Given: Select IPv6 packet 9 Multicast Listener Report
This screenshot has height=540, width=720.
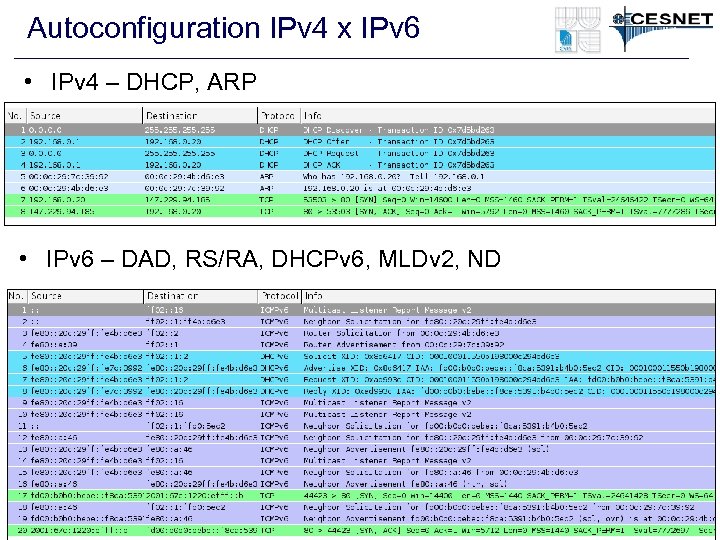Looking at the screenshot, I should click(x=361, y=403).
